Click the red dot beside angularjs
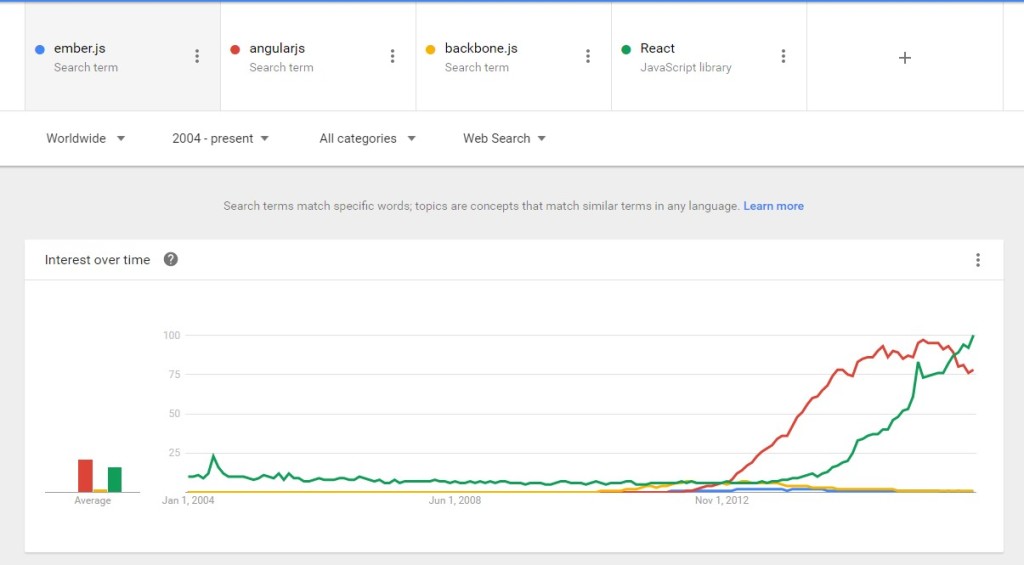The image size is (1024, 565). click(x=235, y=49)
